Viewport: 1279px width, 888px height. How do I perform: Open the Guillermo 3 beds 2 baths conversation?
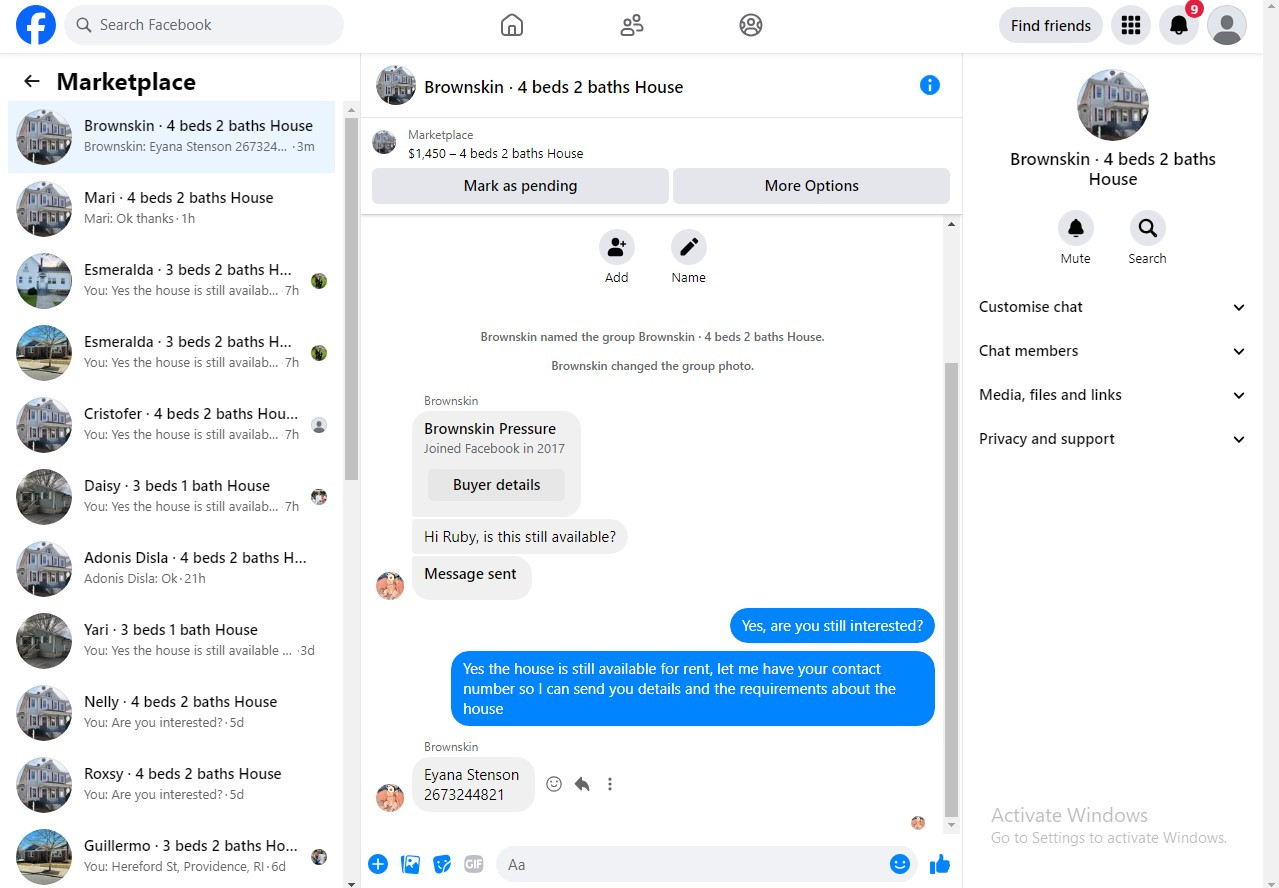[x=172, y=857]
